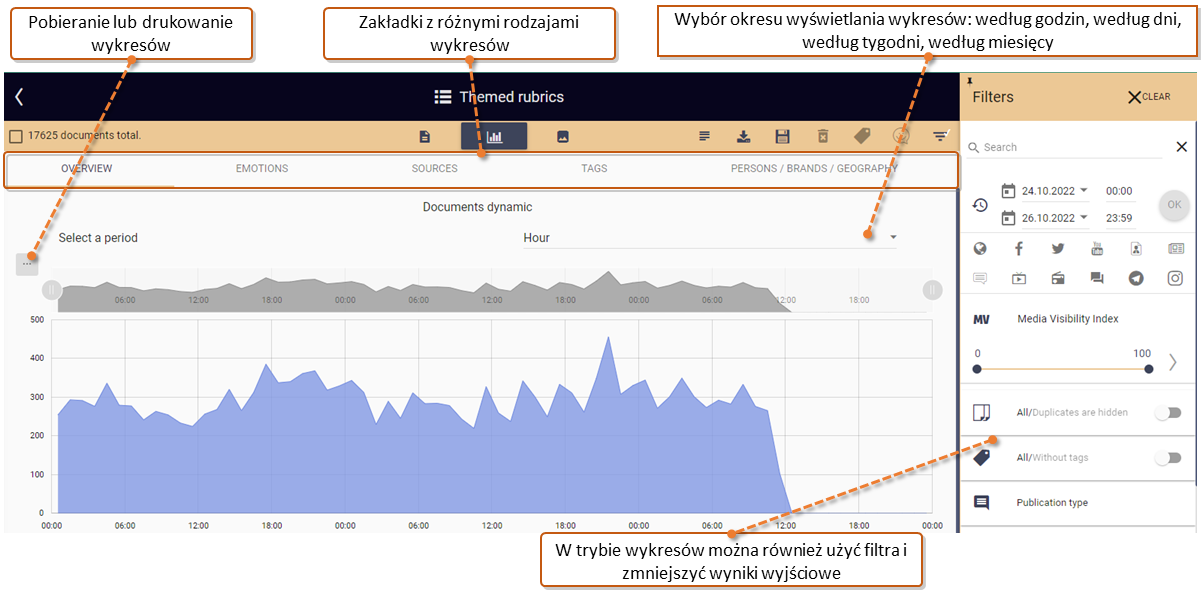Image resolution: width=1202 pixels, height=591 pixels.
Task: Open the filter settings icon in toolbar
Action: (x=940, y=136)
